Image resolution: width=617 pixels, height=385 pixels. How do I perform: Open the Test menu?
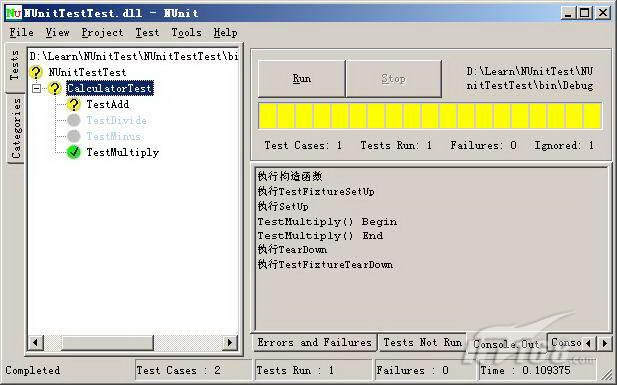(x=147, y=32)
